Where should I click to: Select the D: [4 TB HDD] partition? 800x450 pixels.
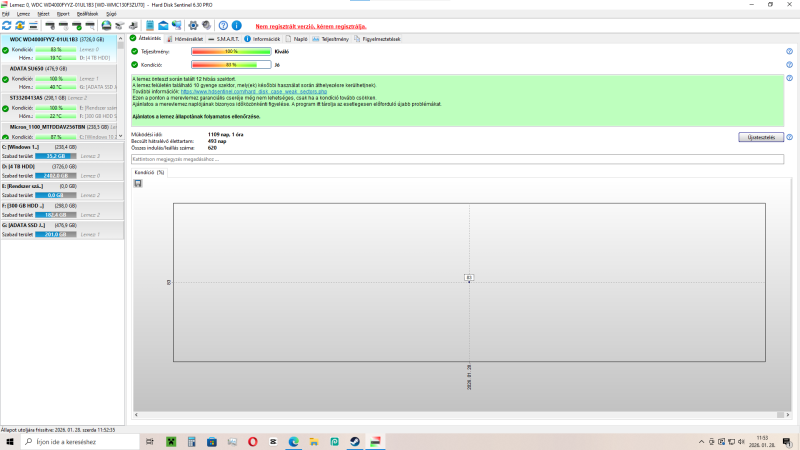click(x=62, y=171)
